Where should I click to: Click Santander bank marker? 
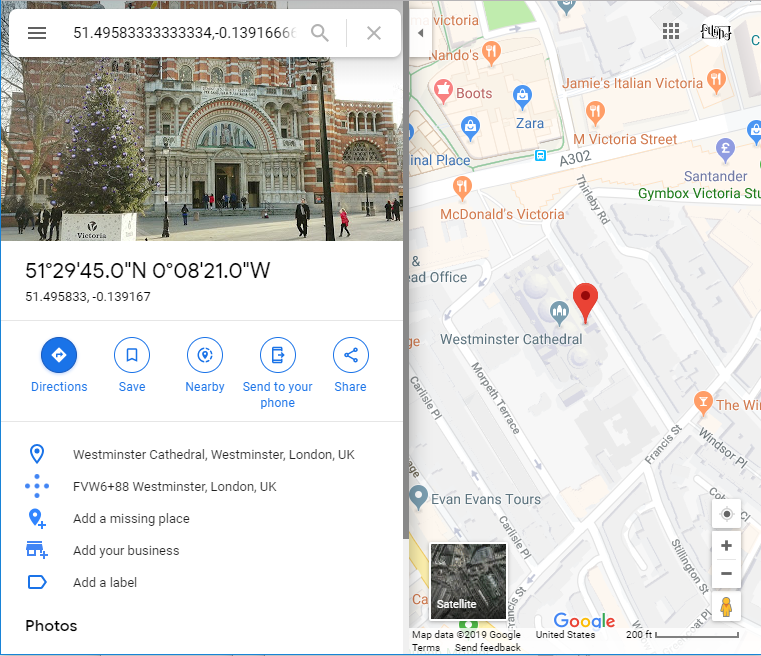coord(725,148)
